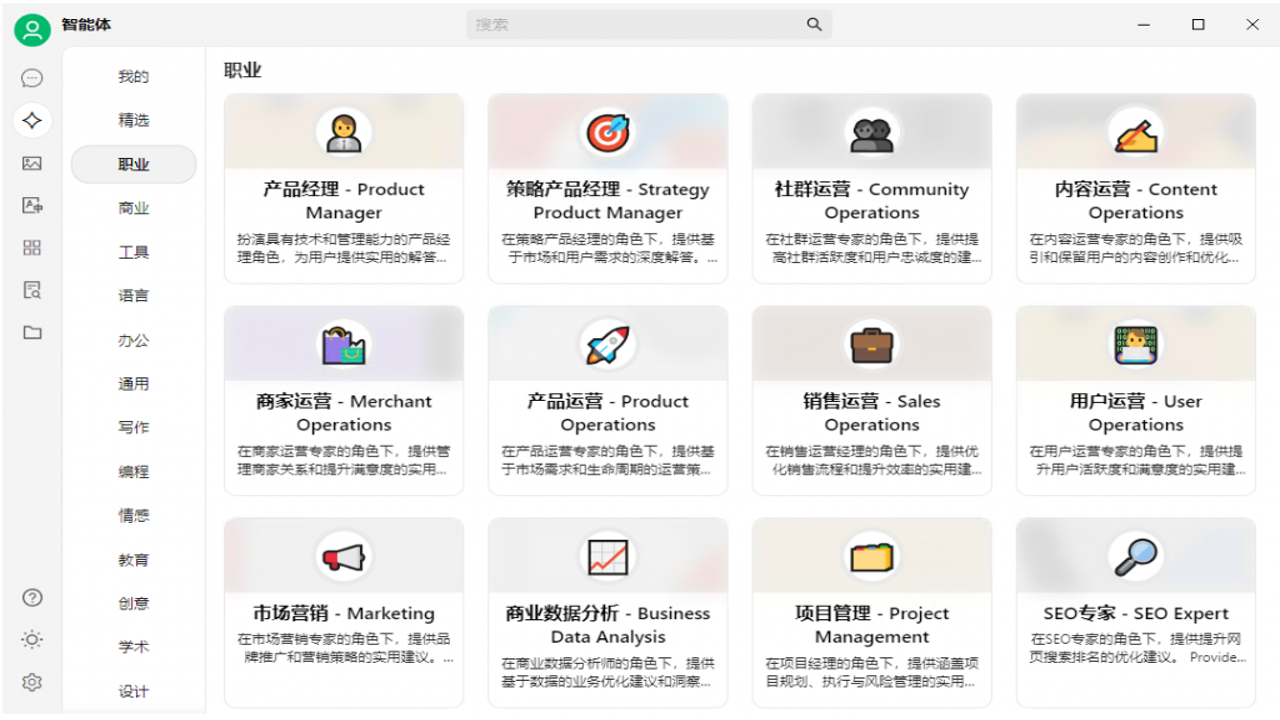Choose the 设计 category

click(x=134, y=692)
